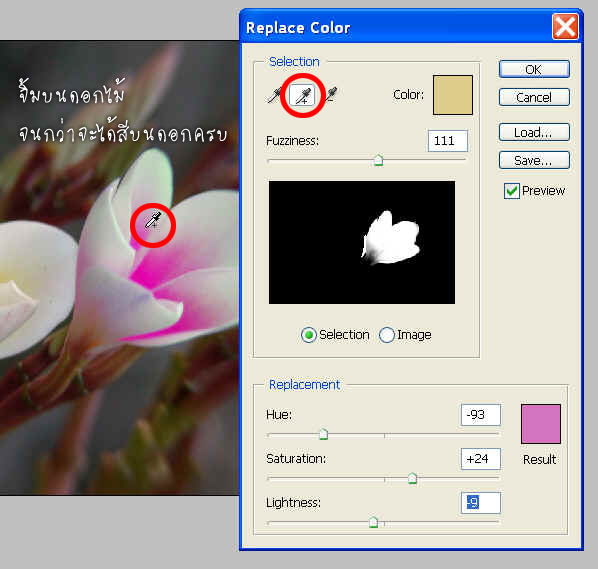Click the Hue value field
The image size is (598, 569).
click(x=481, y=415)
